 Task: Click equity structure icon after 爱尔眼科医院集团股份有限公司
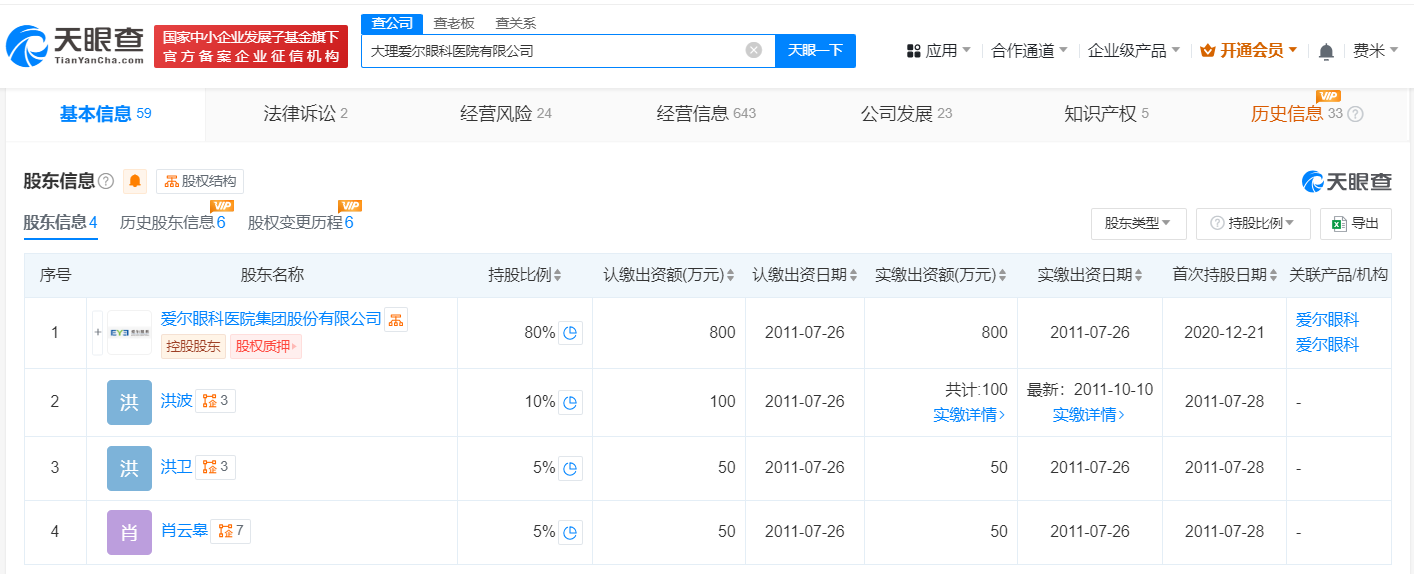click(x=396, y=319)
